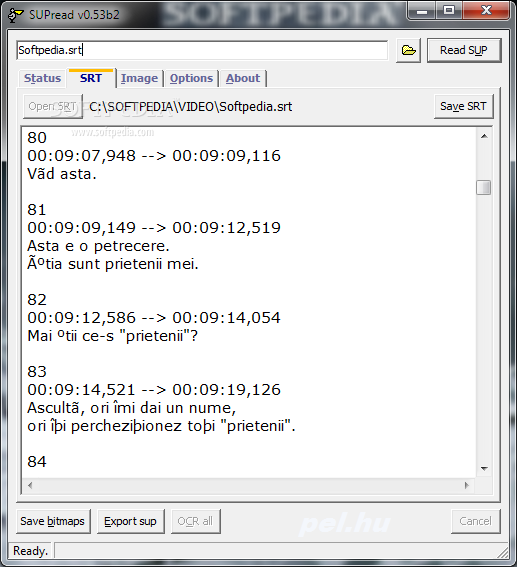Click the 'Ready.' status bar text
The height and width of the screenshot is (567, 517).
30,551
